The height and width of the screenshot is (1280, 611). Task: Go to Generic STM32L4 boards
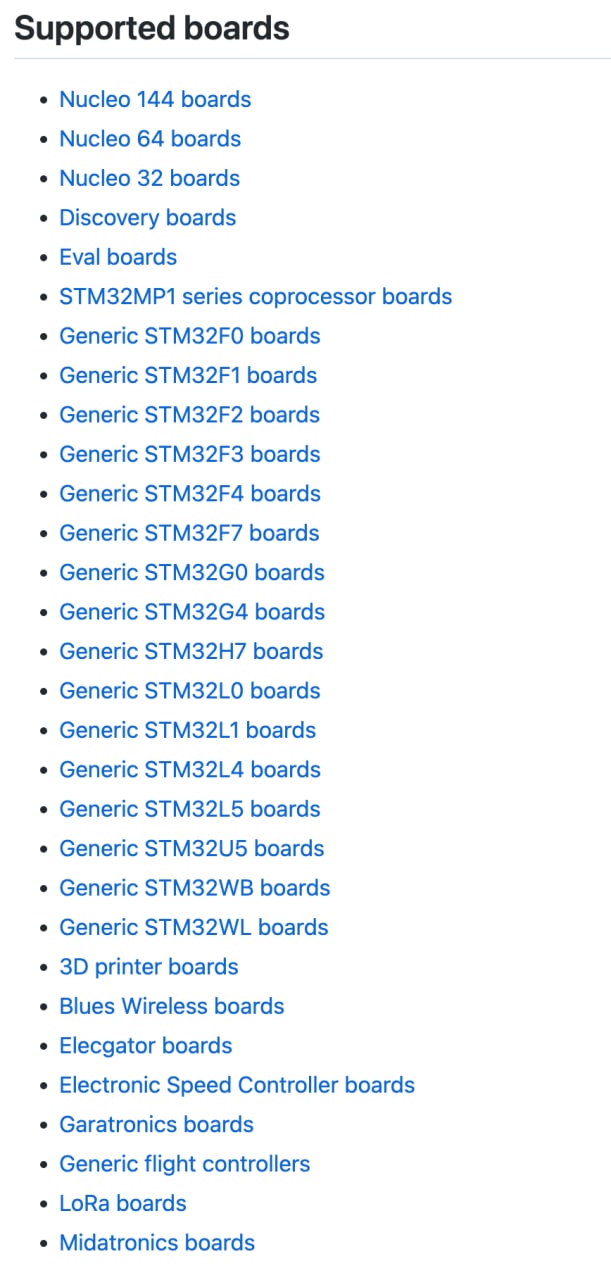[190, 770]
